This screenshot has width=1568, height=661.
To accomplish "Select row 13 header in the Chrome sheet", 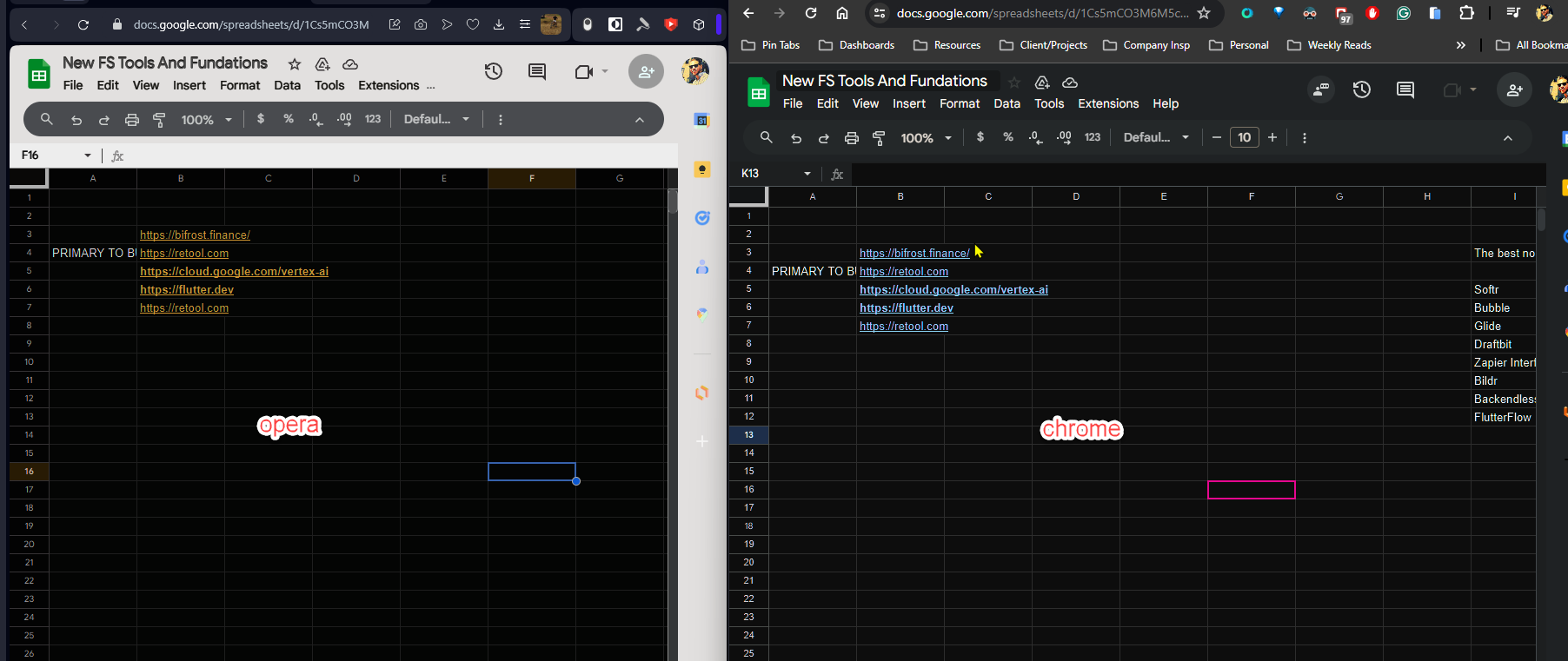I will click(x=748, y=434).
